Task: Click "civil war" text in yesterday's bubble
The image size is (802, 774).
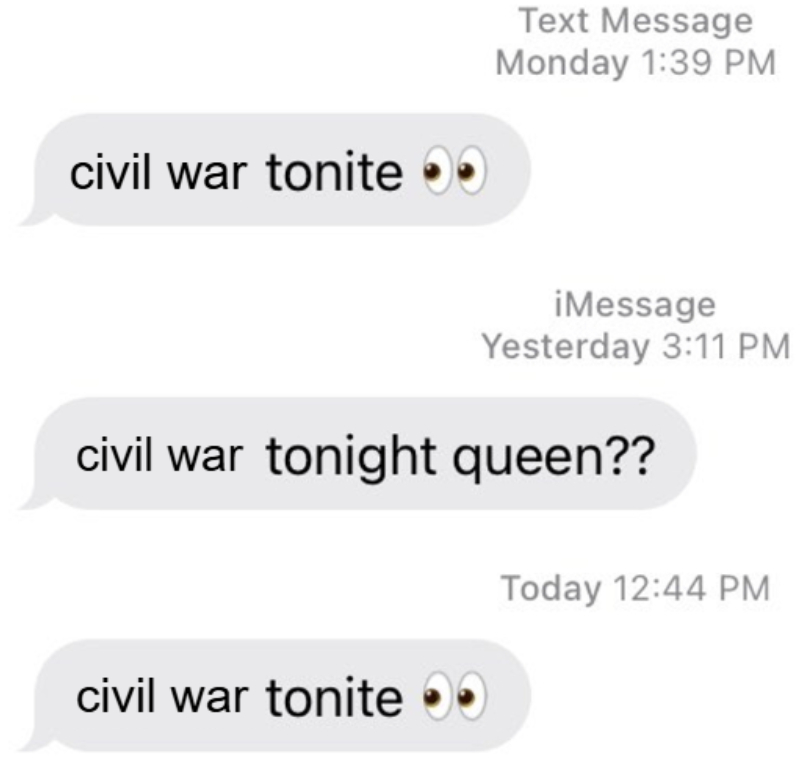Action: (160, 455)
